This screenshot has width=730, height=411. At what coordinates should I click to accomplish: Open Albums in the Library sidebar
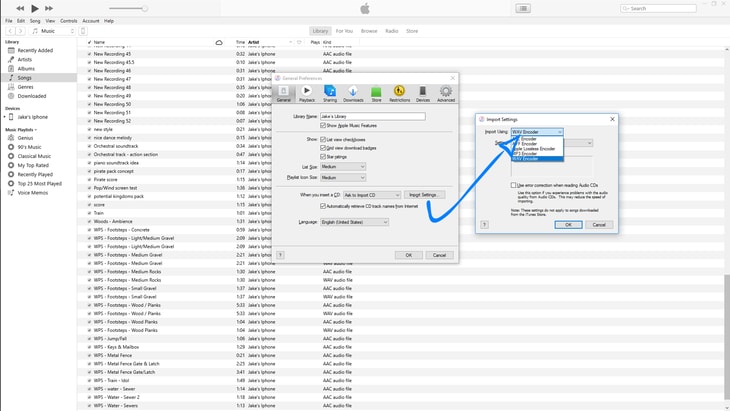[x=26, y=68]
